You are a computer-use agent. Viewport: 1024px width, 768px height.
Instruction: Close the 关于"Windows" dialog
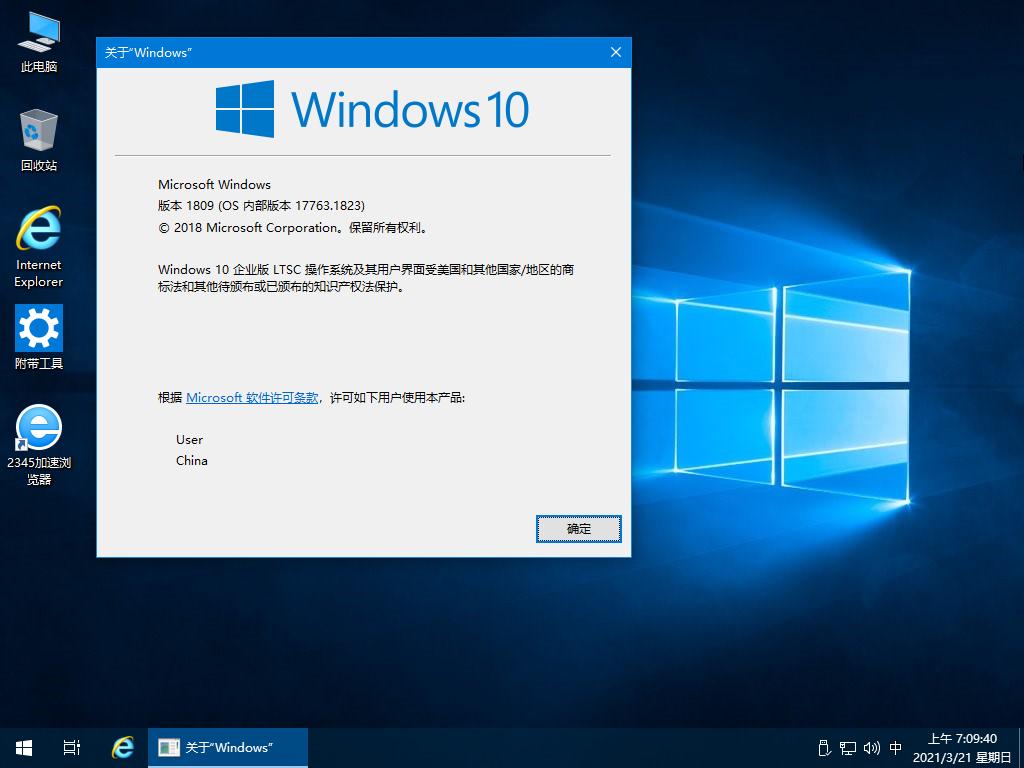pyautogui.click(x=616, y=52)
